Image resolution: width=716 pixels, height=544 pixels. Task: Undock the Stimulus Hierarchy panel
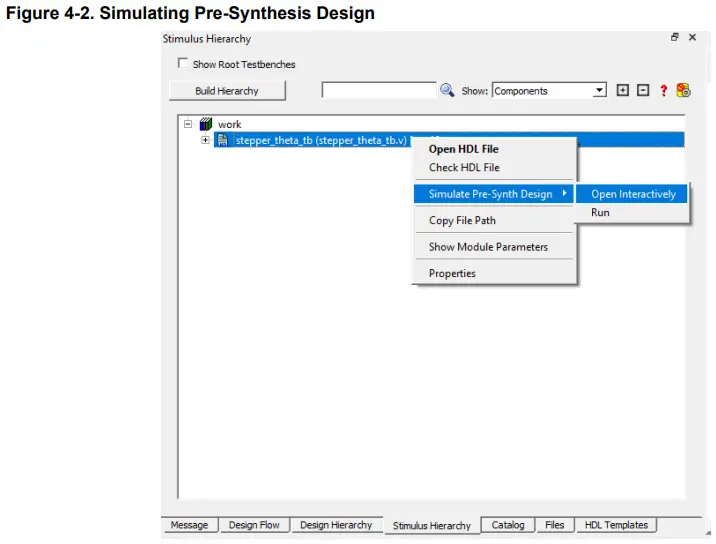tap(674, 37)
